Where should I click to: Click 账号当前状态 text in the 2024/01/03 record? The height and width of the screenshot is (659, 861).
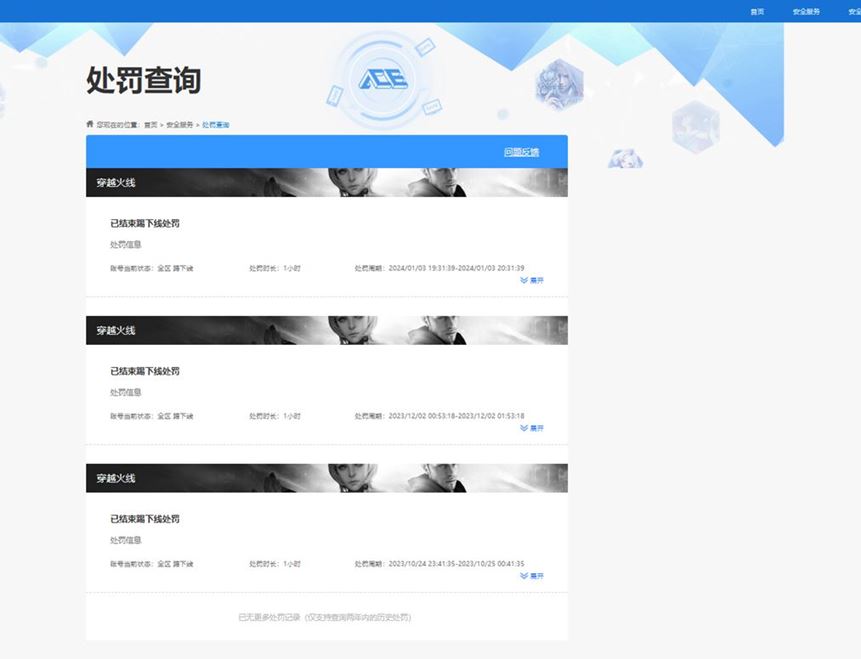(152, 268)
